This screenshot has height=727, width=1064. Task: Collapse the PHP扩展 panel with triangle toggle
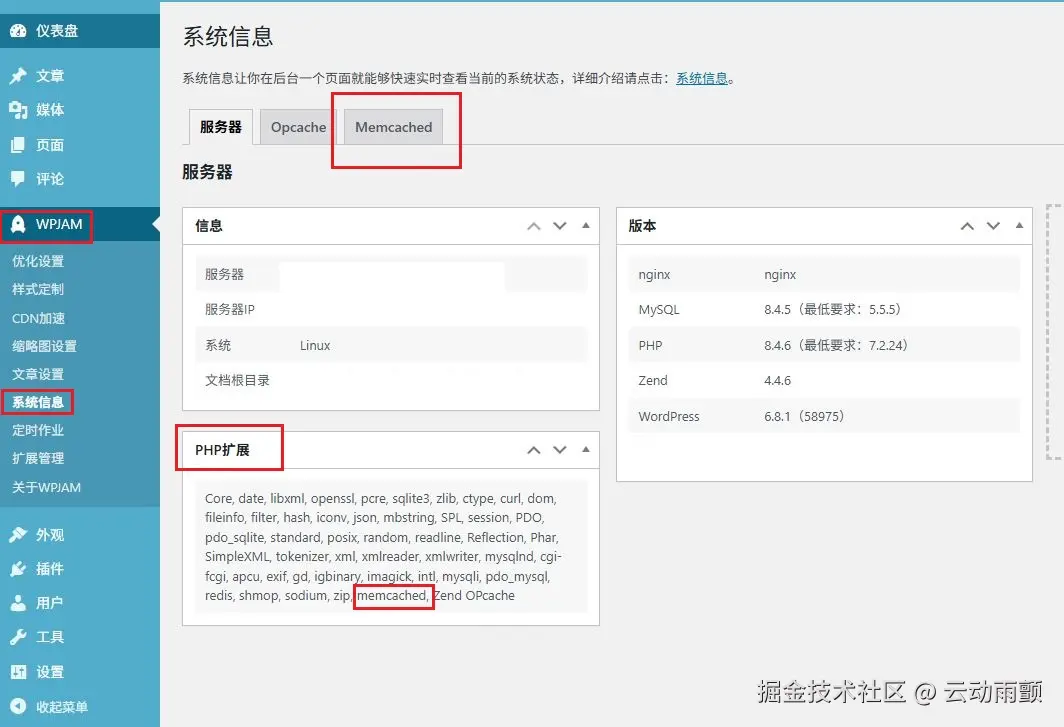point(586,449)
